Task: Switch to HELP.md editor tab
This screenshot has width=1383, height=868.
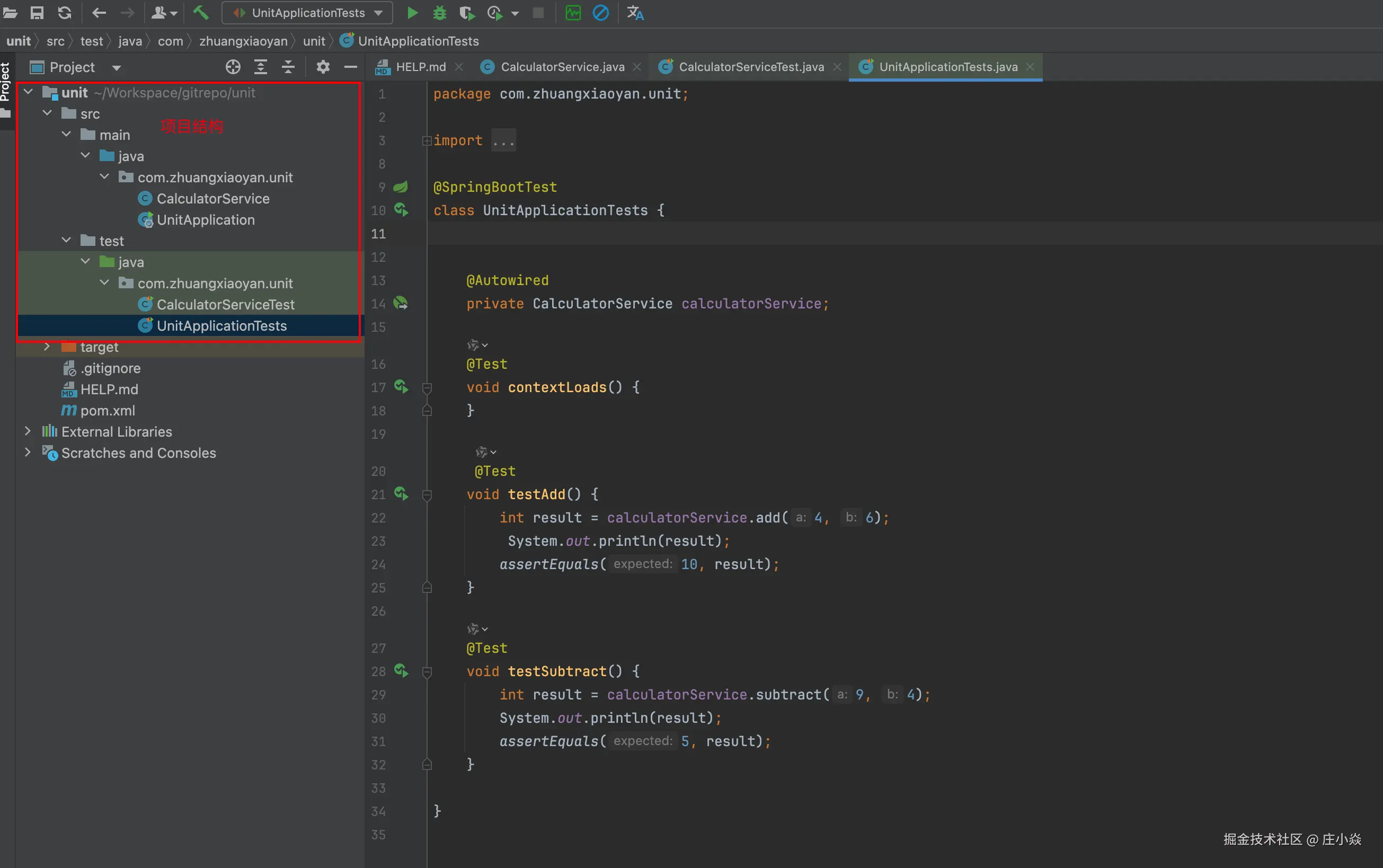Action: pyautogui.click(x=420, y=67)
